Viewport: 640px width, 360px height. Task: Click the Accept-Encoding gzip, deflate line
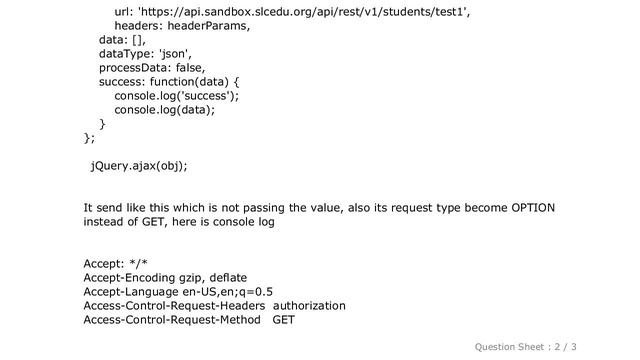point(165,278)
